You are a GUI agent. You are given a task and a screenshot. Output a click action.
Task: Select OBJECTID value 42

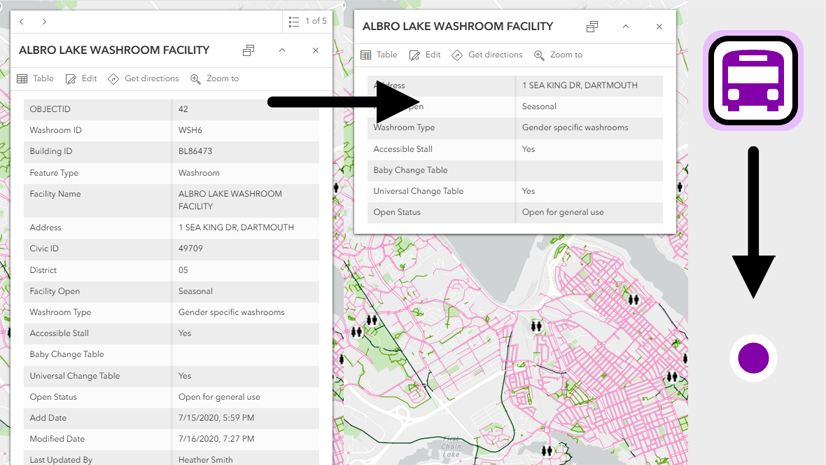[x=183, y=109]
